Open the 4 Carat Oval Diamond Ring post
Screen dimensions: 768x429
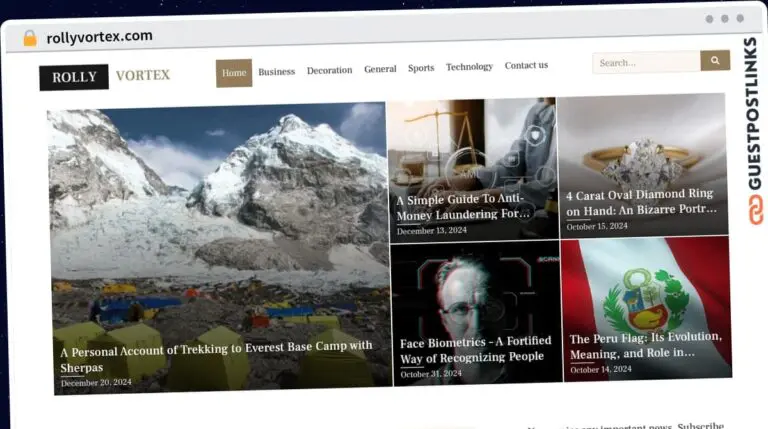tap(641, 203)
